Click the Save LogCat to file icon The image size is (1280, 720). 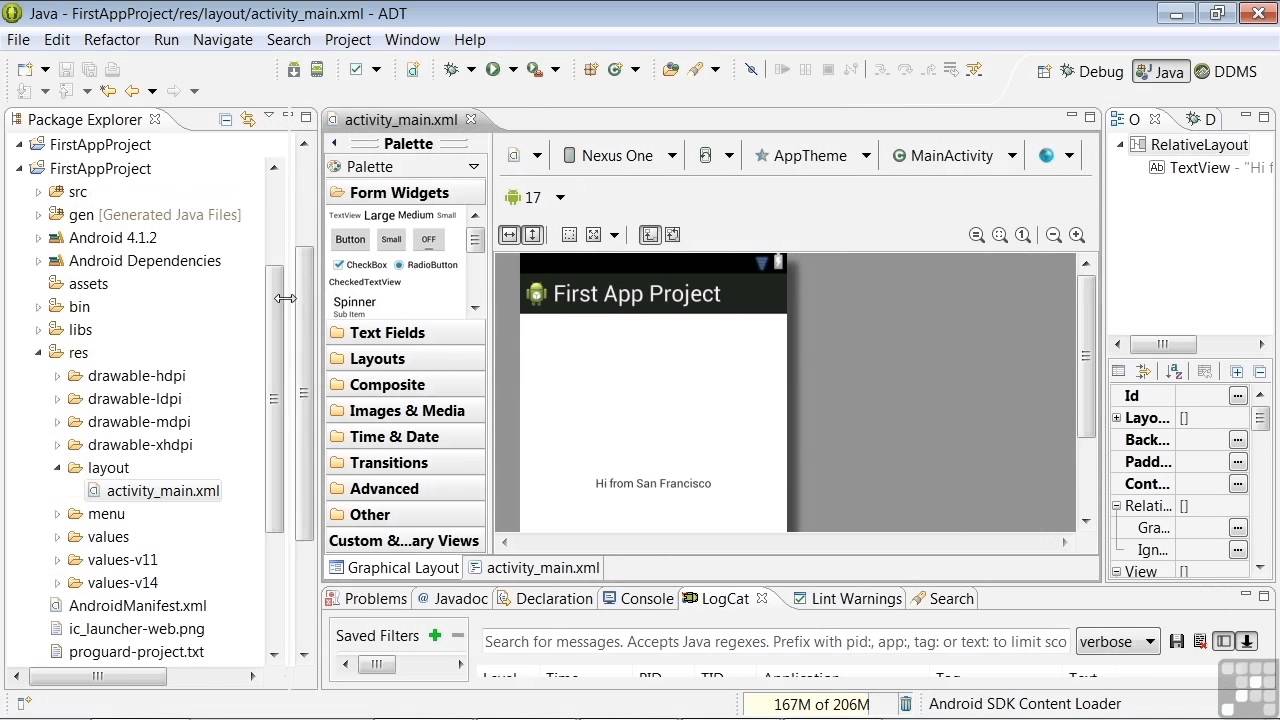[x=1177, y=641]
